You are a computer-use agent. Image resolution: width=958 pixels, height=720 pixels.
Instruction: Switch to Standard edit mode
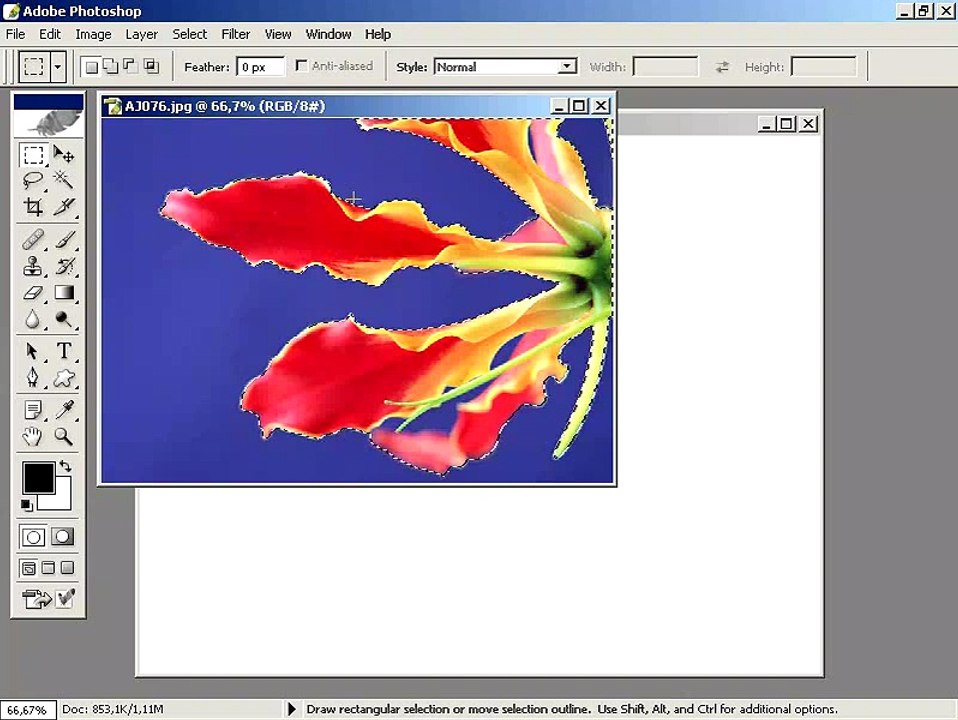[33, 537]
